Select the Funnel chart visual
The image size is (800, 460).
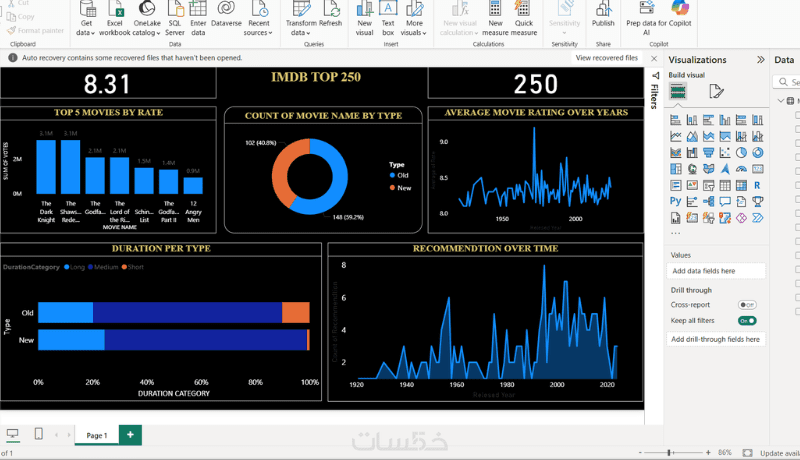(708, 152)
